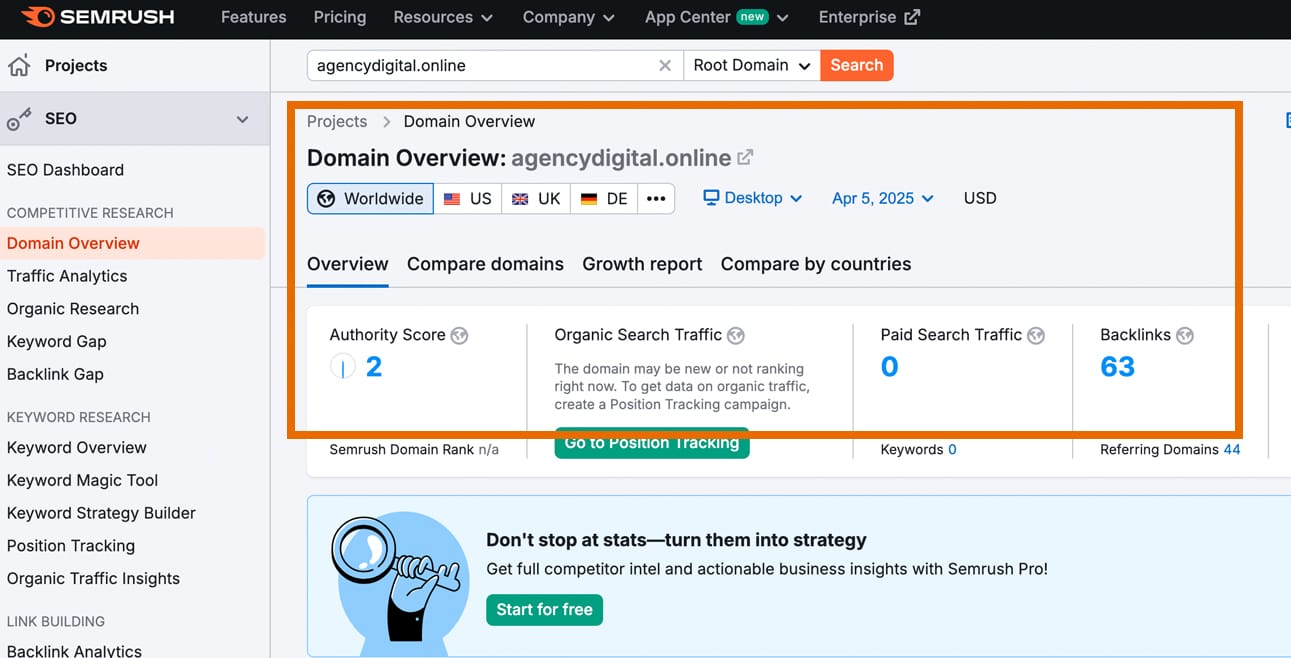Screen dimensions: 1291x658
Task: Click the SEO key icon
Action: pyautogui.click(x=19, y=120)
